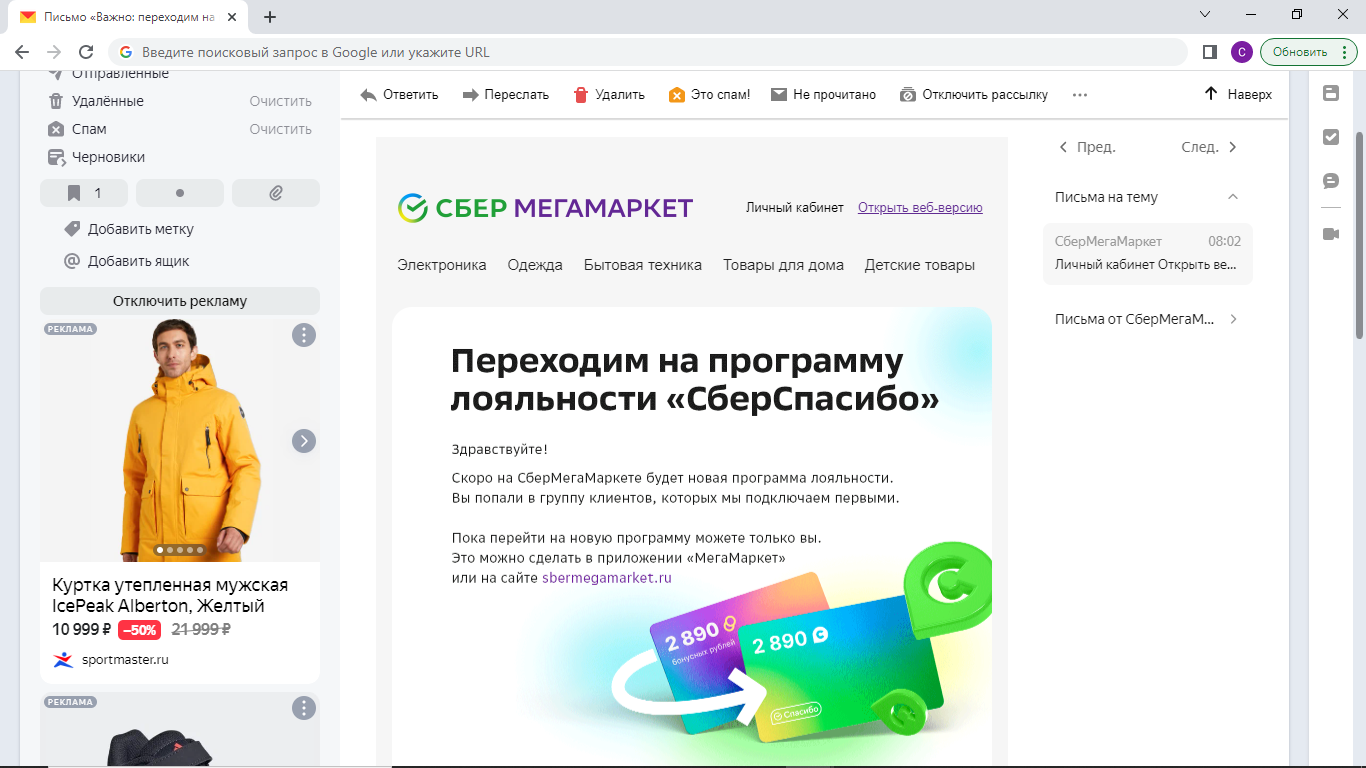Screen dimensions: 1366x768
Task: Open a new browser tab
Action: [270, 17]
